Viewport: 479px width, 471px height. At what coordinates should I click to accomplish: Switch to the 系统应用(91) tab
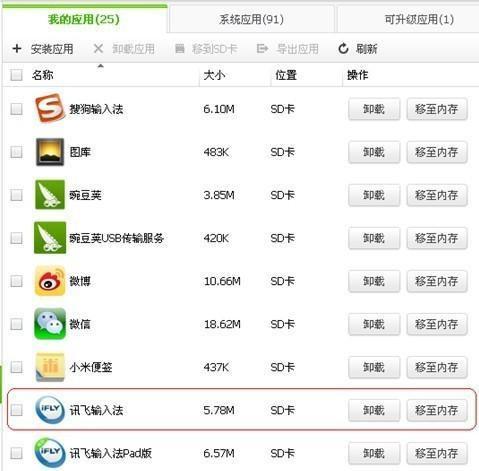point(251,19)
